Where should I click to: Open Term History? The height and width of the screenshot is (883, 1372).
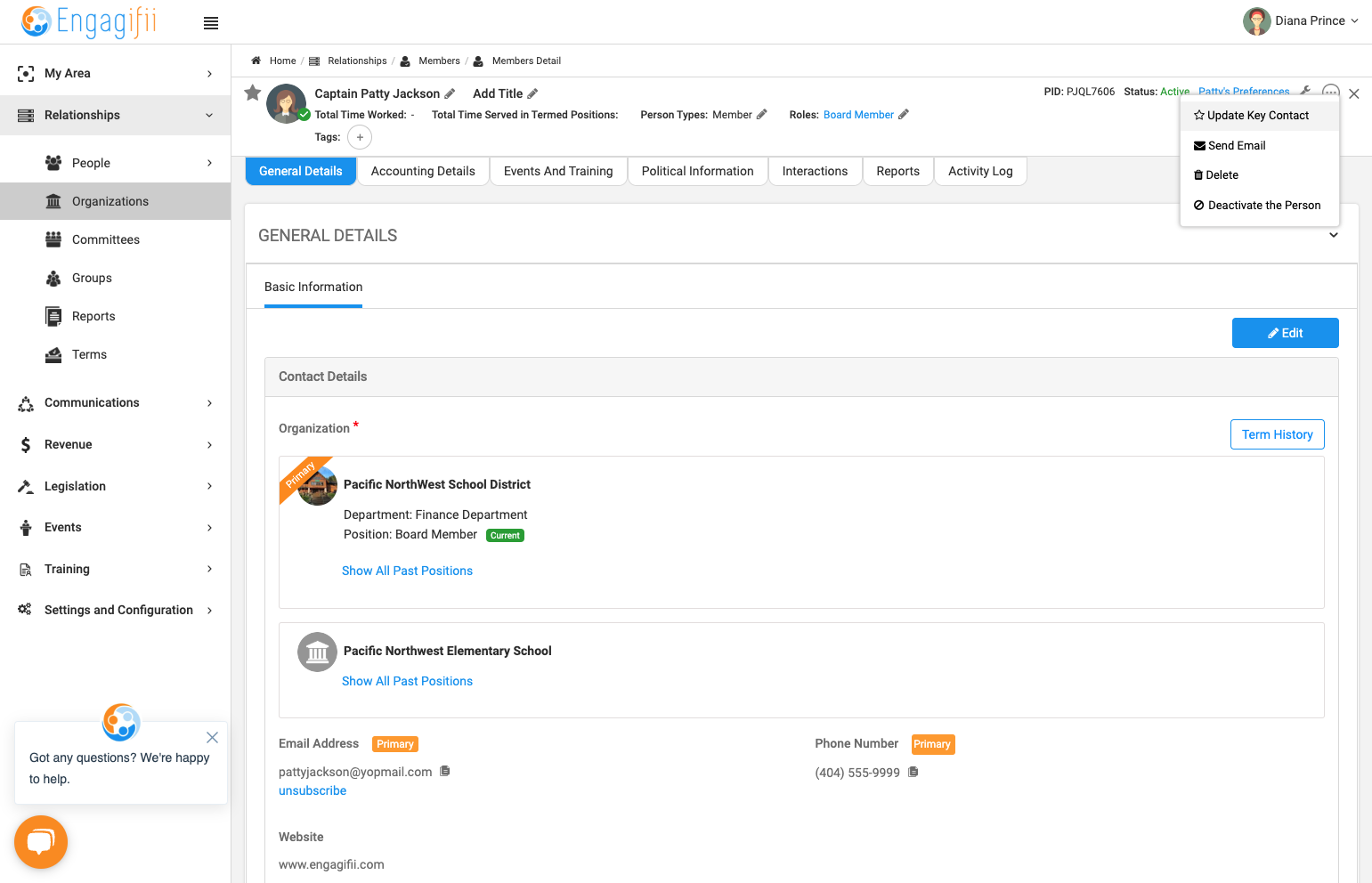click(x=1277, y=434)
